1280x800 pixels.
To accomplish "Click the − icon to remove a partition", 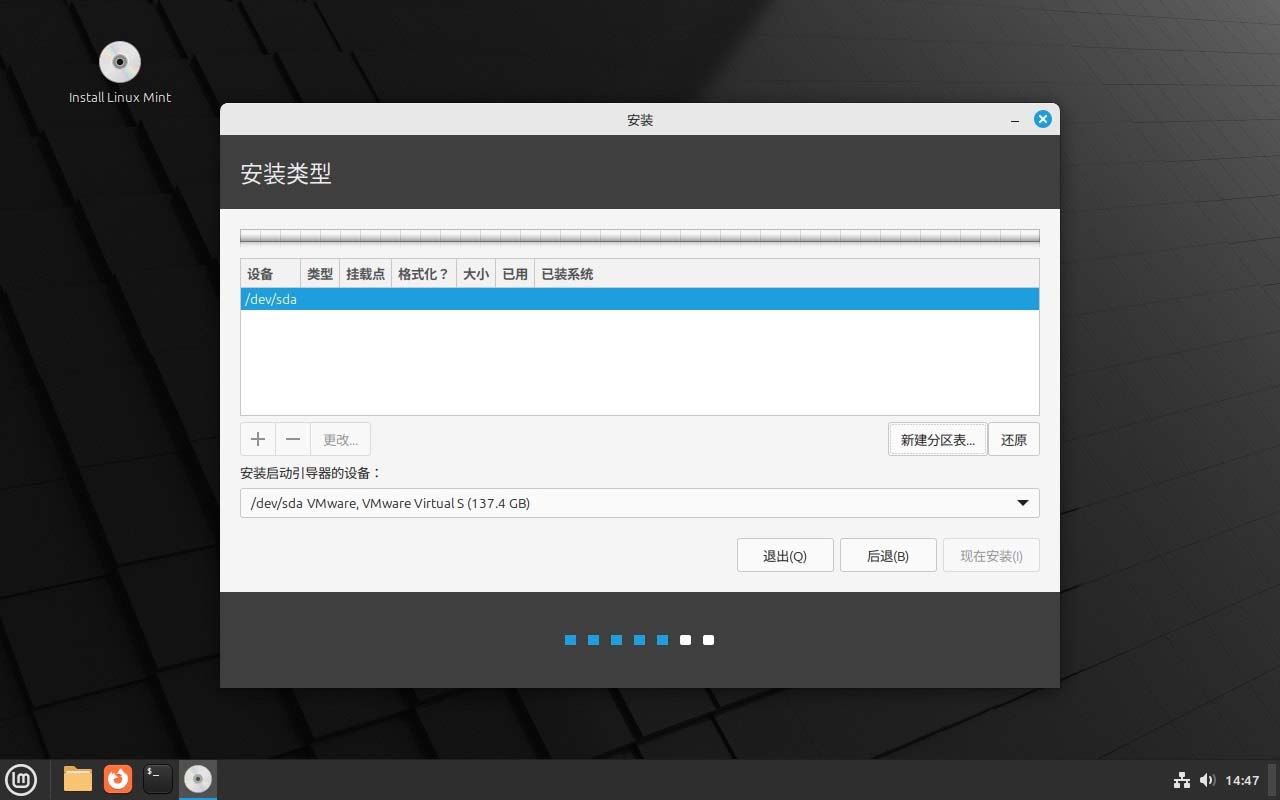I will [292, 438].
